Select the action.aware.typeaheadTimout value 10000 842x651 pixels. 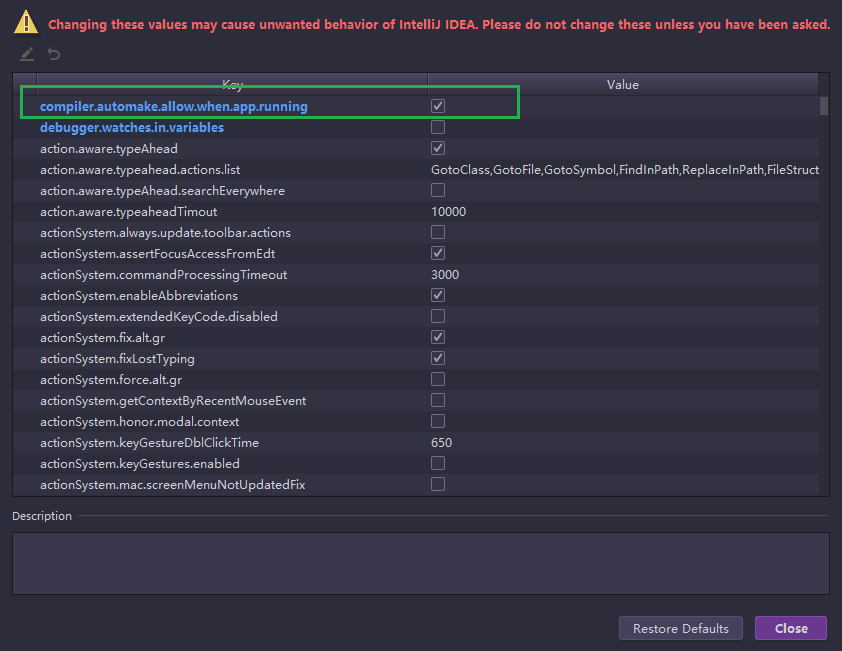tap(448, 211)
